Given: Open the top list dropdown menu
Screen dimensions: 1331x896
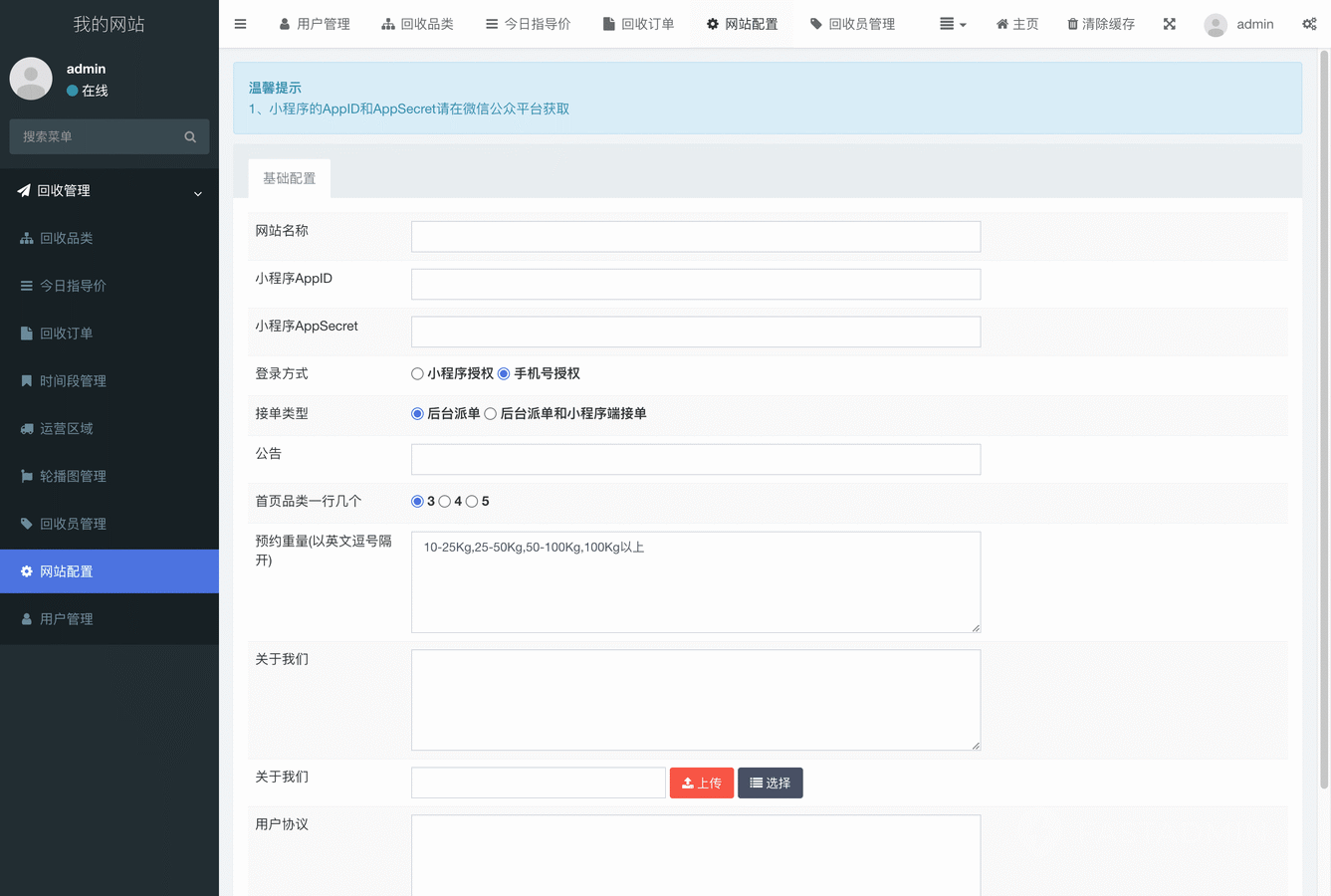Looking at the screenshot, I should (x=952, y=24).
